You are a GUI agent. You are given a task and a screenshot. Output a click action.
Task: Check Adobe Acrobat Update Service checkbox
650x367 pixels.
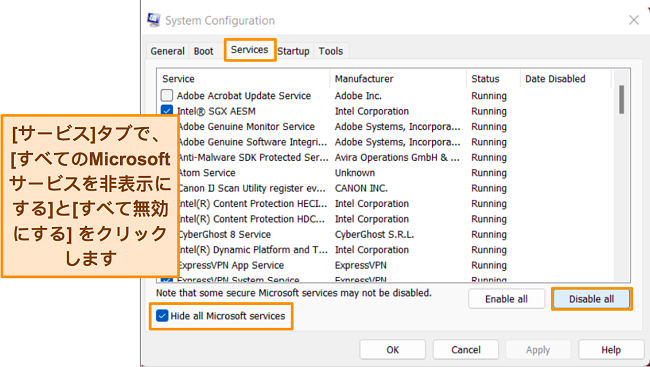[167, 96]
